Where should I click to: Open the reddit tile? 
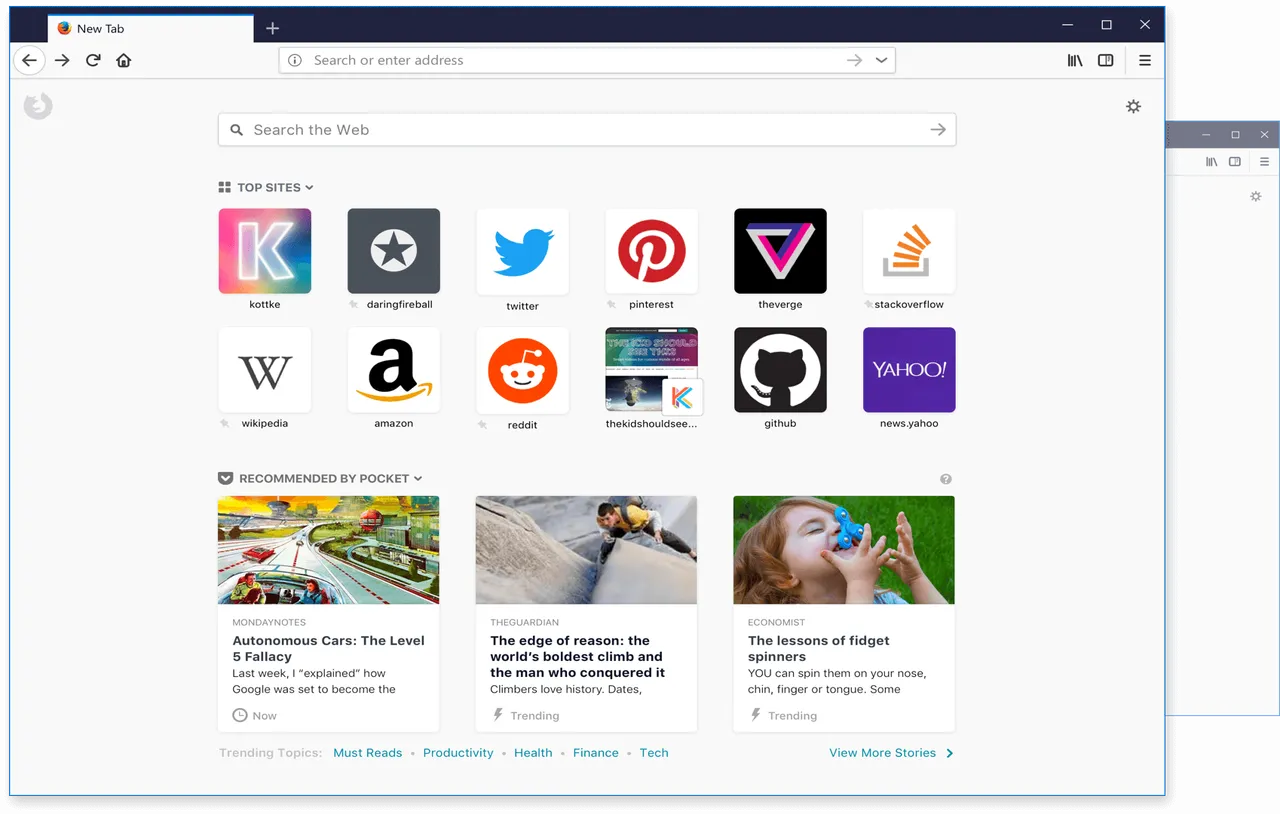(x=523, y=370)
